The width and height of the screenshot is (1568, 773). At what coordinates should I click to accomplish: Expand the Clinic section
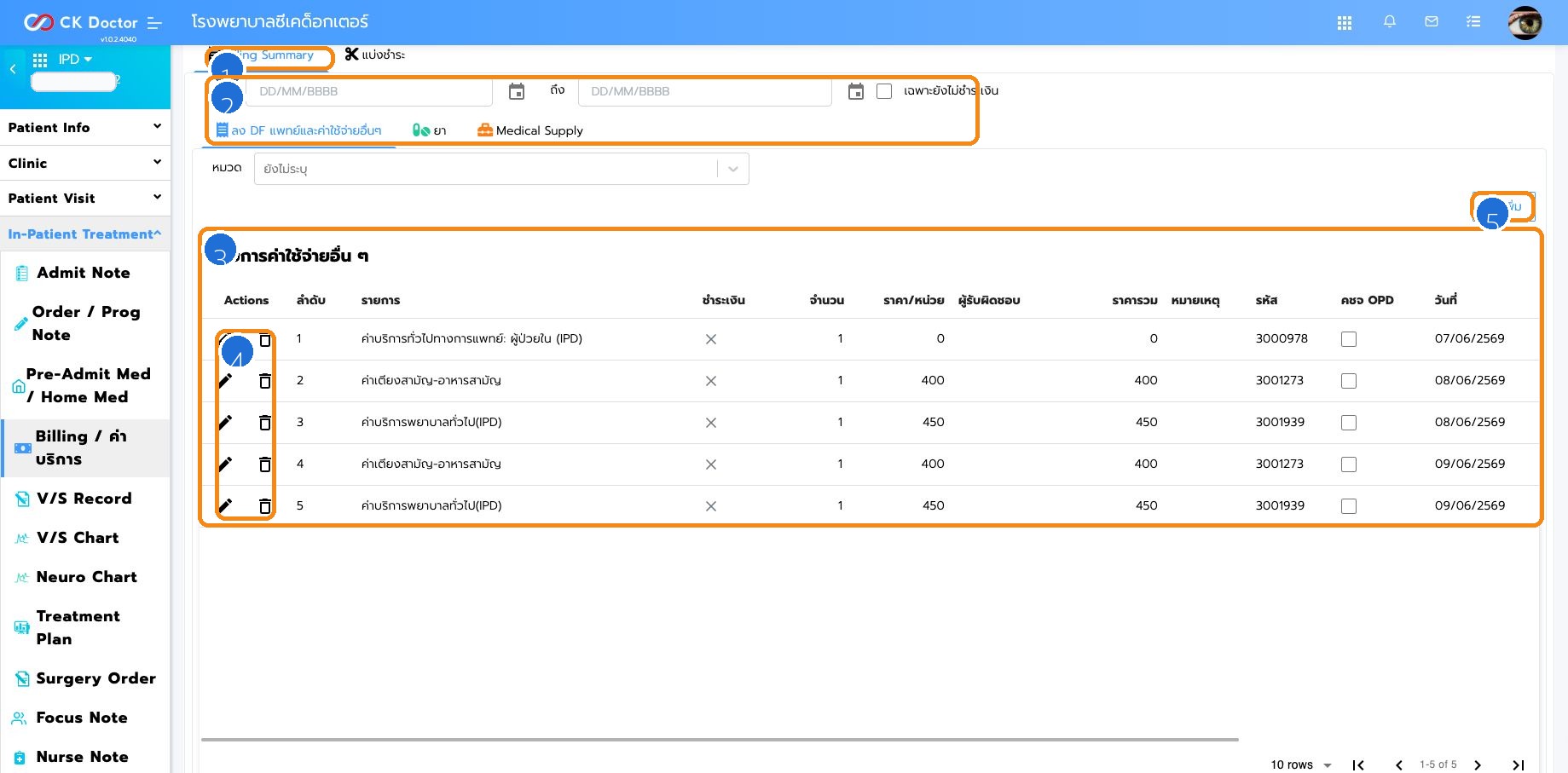pos(85,163)
